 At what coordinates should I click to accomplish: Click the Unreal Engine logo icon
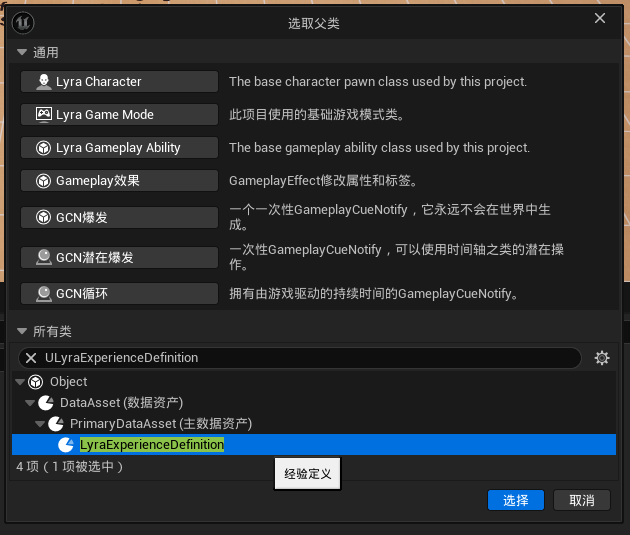tap(23, 23)
